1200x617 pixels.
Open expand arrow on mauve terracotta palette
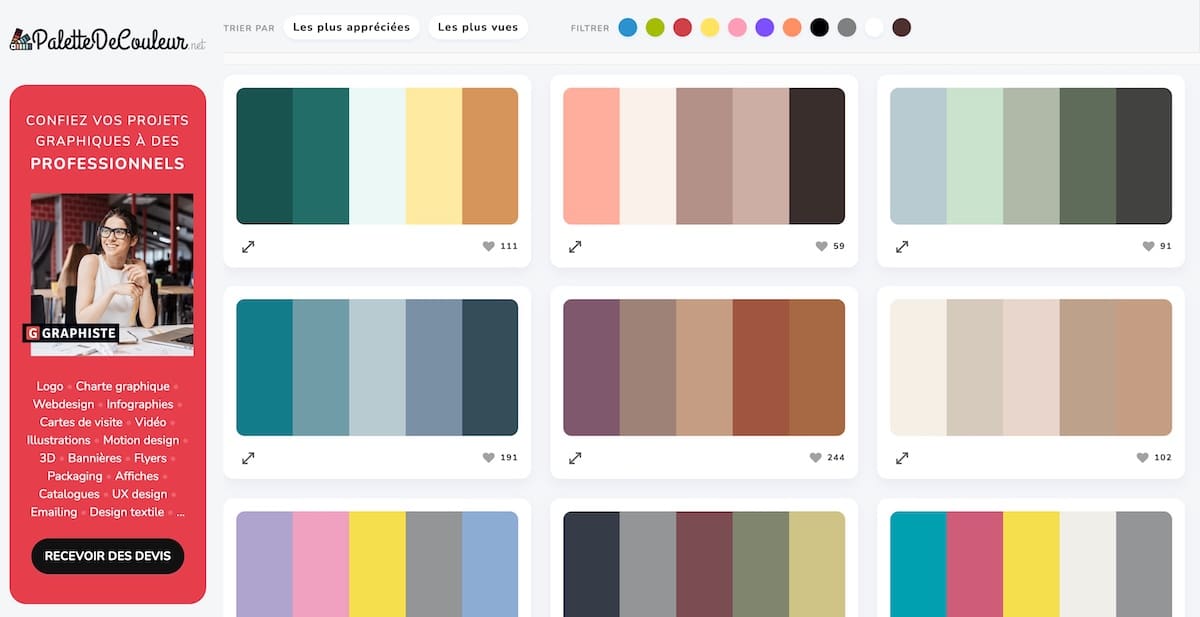[x=575, y=458]
